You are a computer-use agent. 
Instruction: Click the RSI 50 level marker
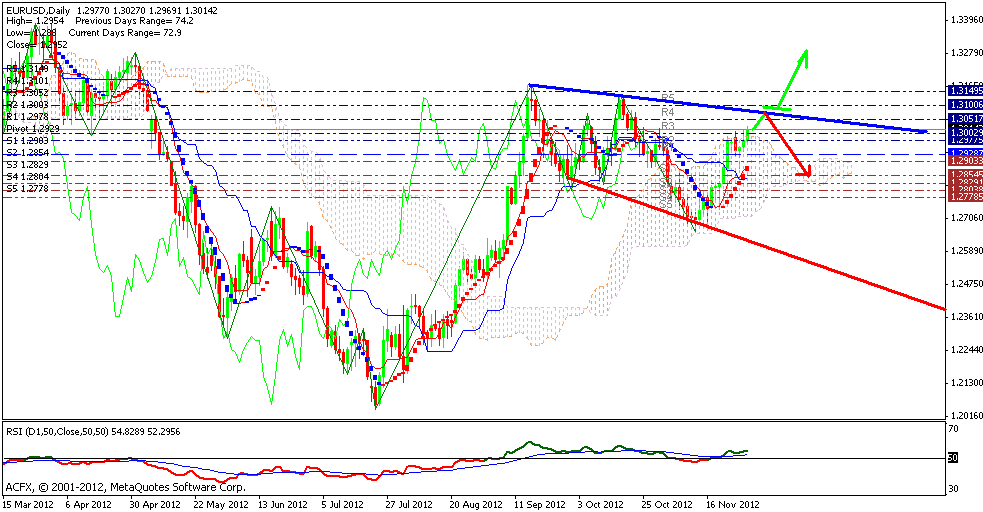(954, 458)
